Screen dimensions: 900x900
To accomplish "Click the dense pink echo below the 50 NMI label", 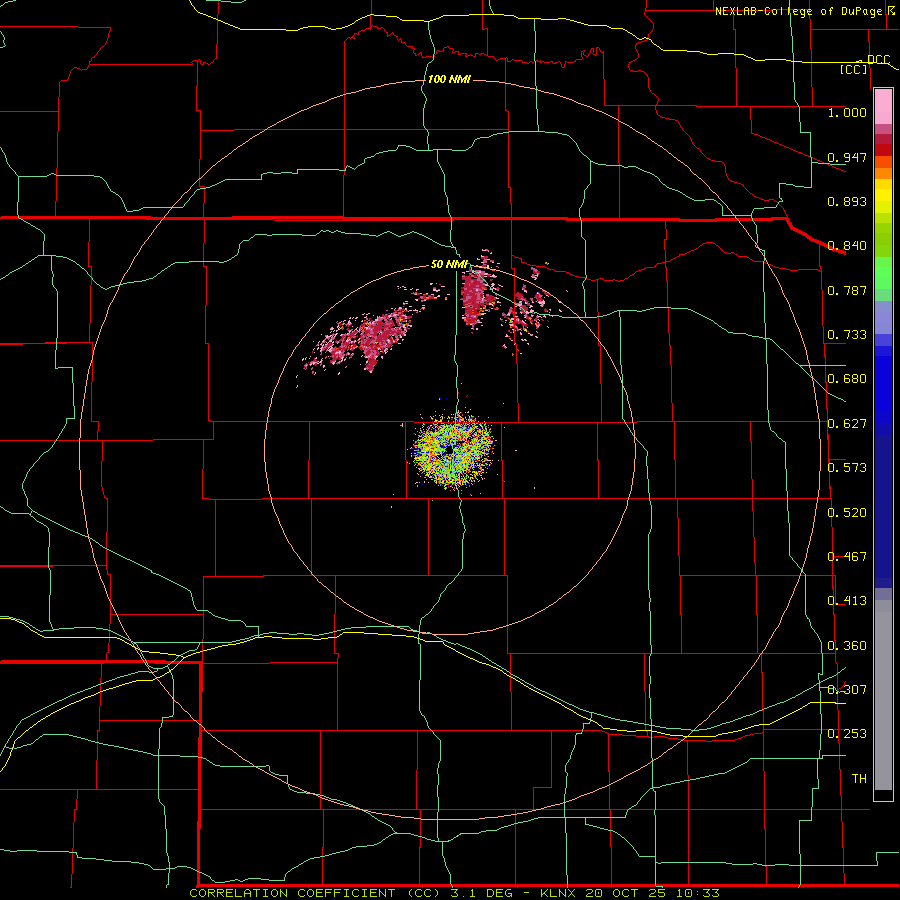I will click(x=475, y=298).
